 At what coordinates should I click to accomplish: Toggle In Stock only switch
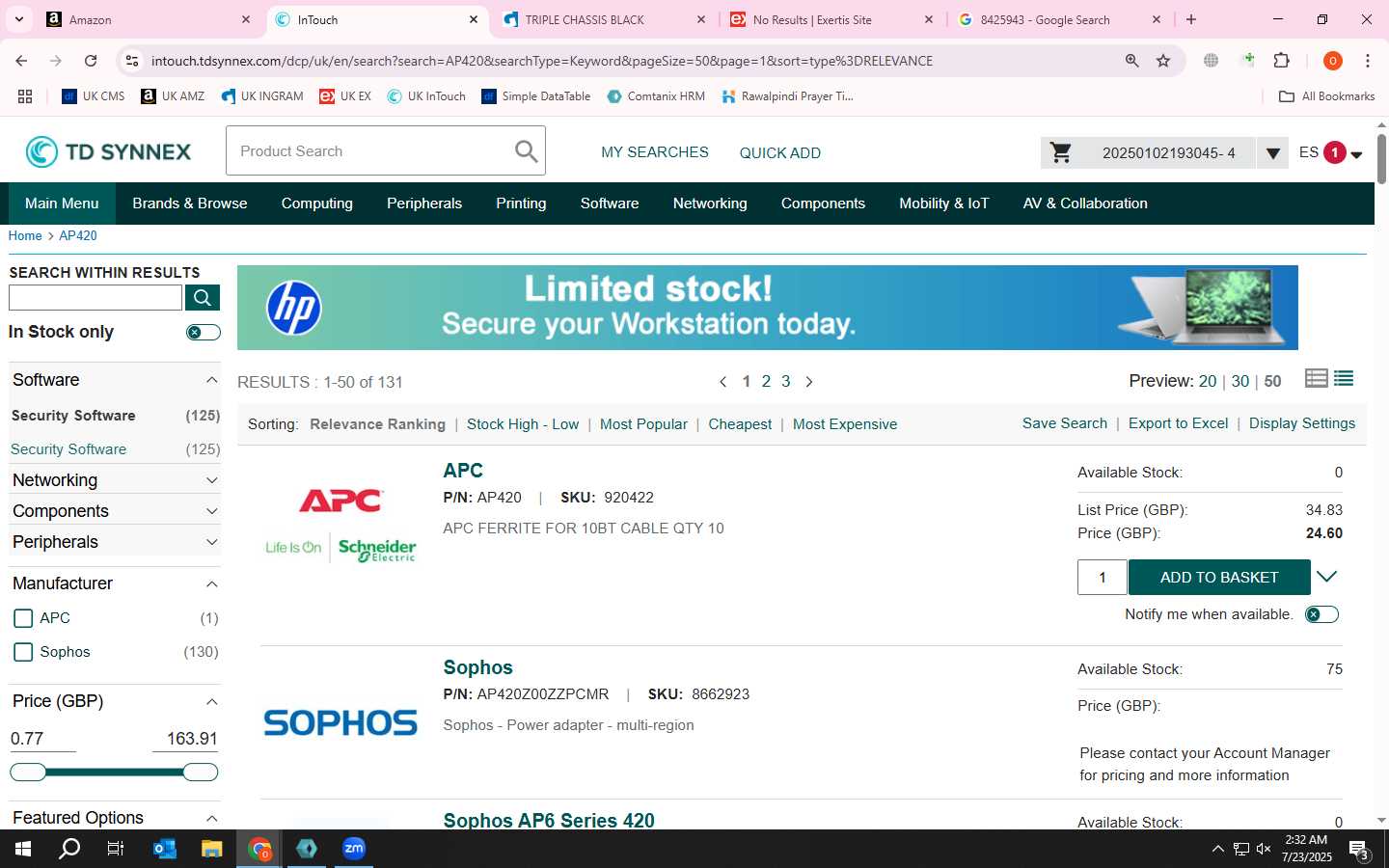tap(203, 332)
